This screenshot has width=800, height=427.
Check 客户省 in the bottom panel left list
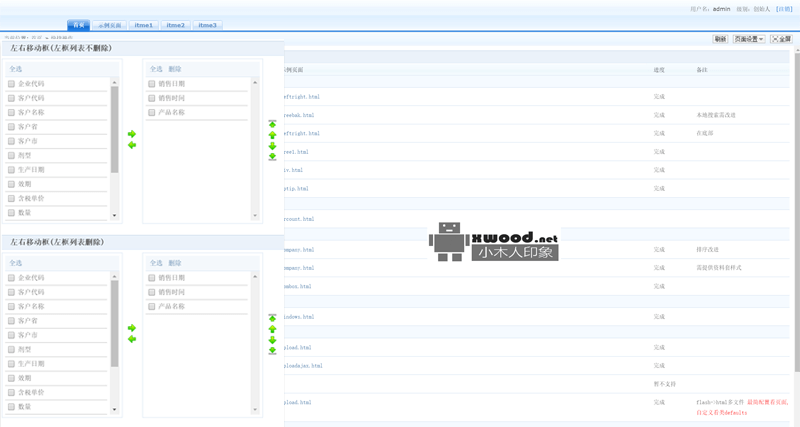pos(11,321)
